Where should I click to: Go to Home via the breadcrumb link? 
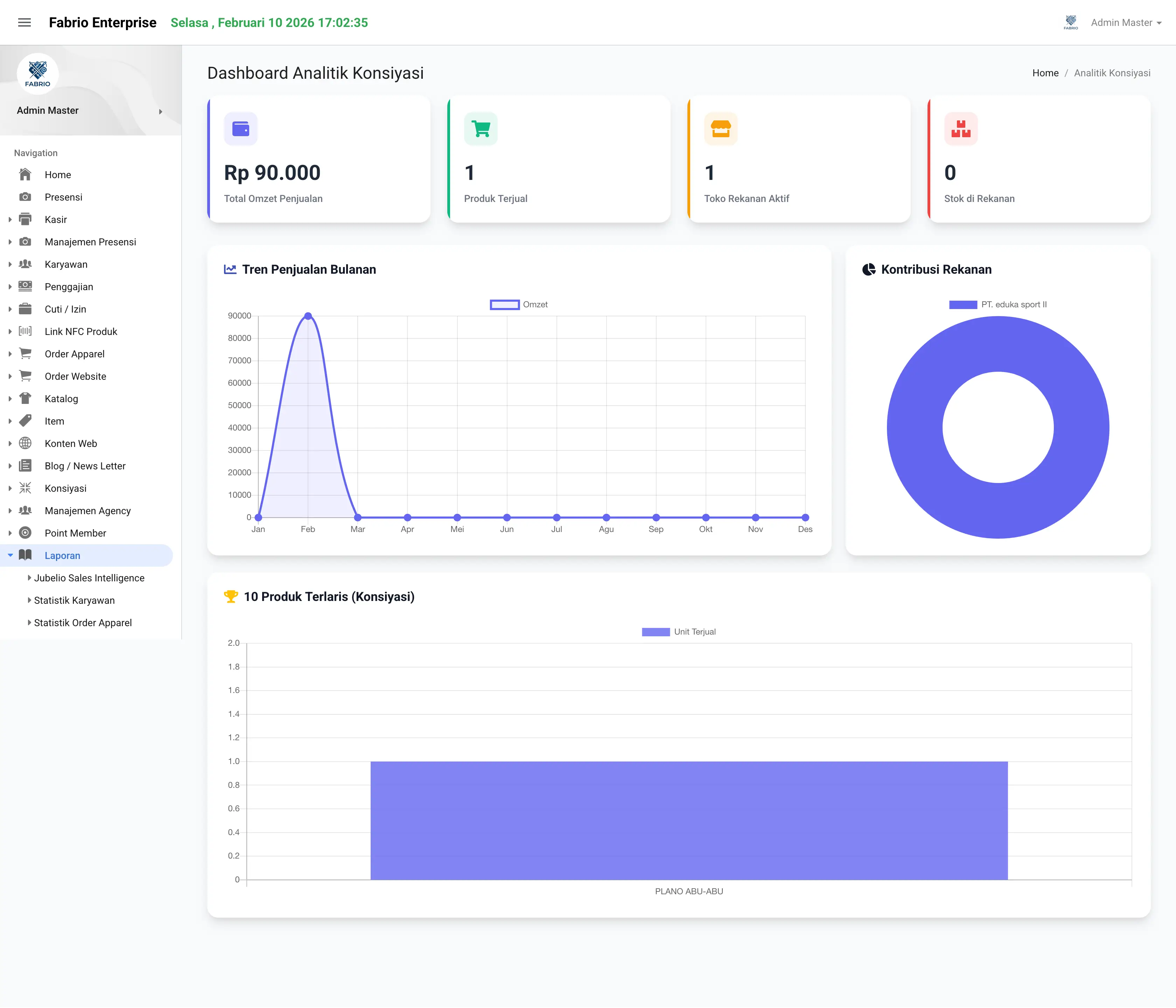click(1045, 73)
